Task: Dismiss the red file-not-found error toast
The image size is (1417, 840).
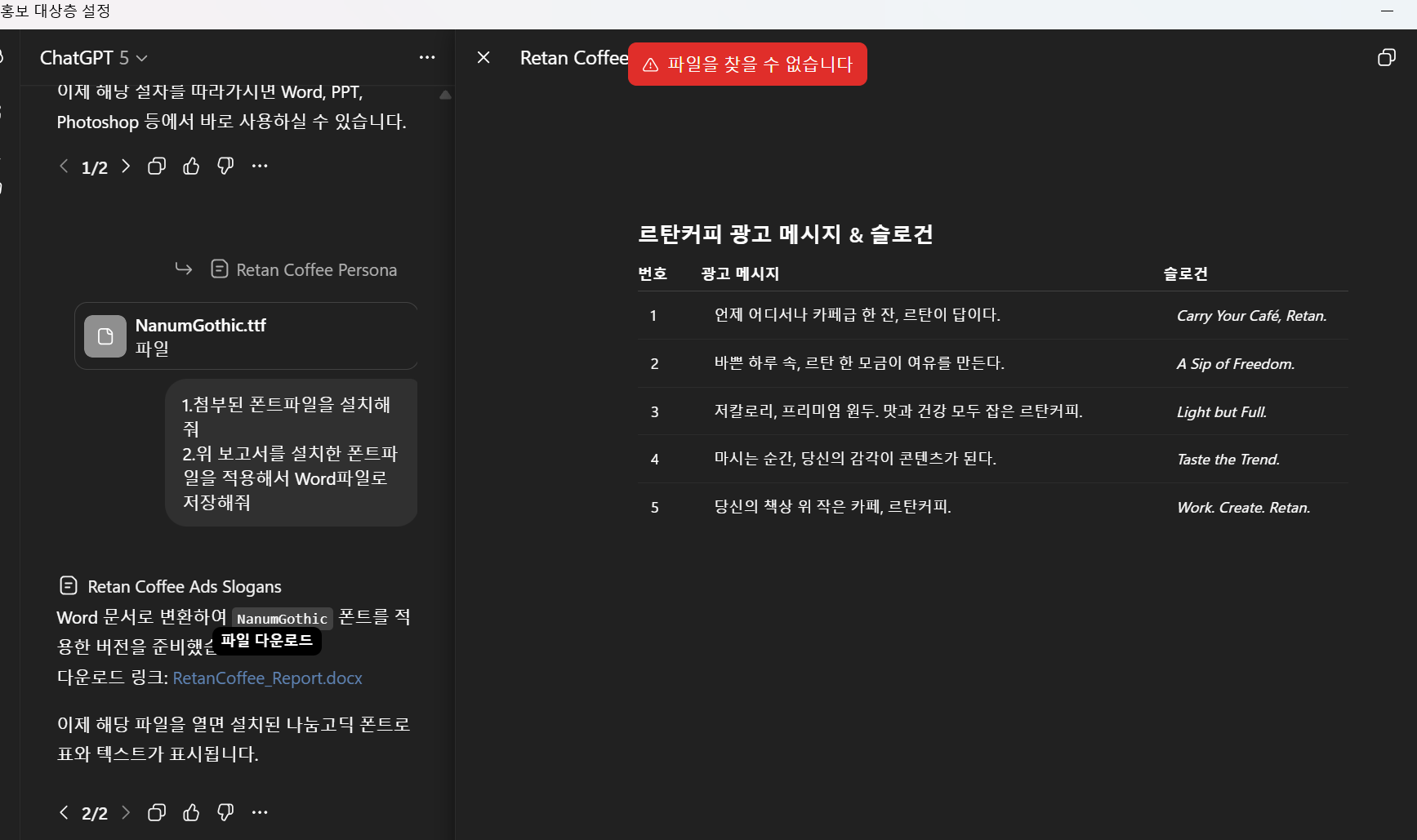Action: [x=747, y=64]
